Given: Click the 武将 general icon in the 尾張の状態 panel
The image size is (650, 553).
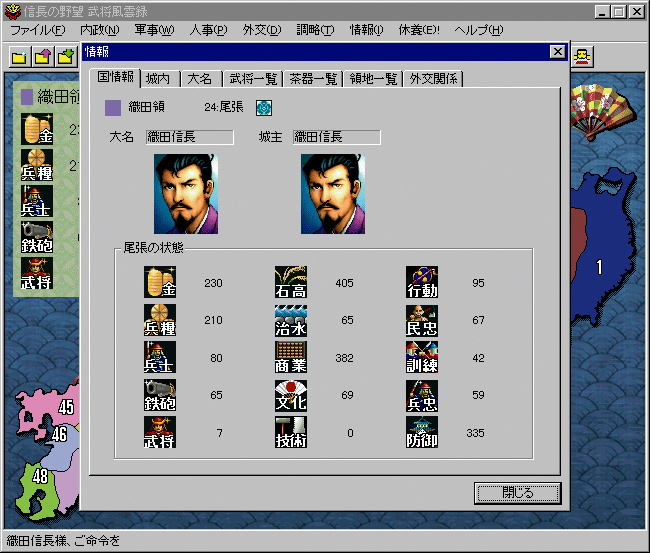Looking at the screenshot, I should (x=160, y=432).
